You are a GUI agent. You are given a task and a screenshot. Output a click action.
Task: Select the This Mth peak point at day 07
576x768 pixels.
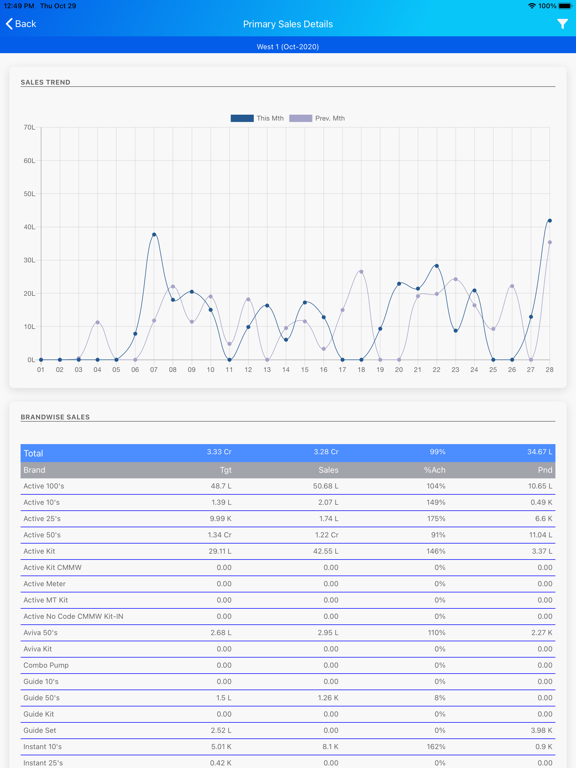click(154, 235)
